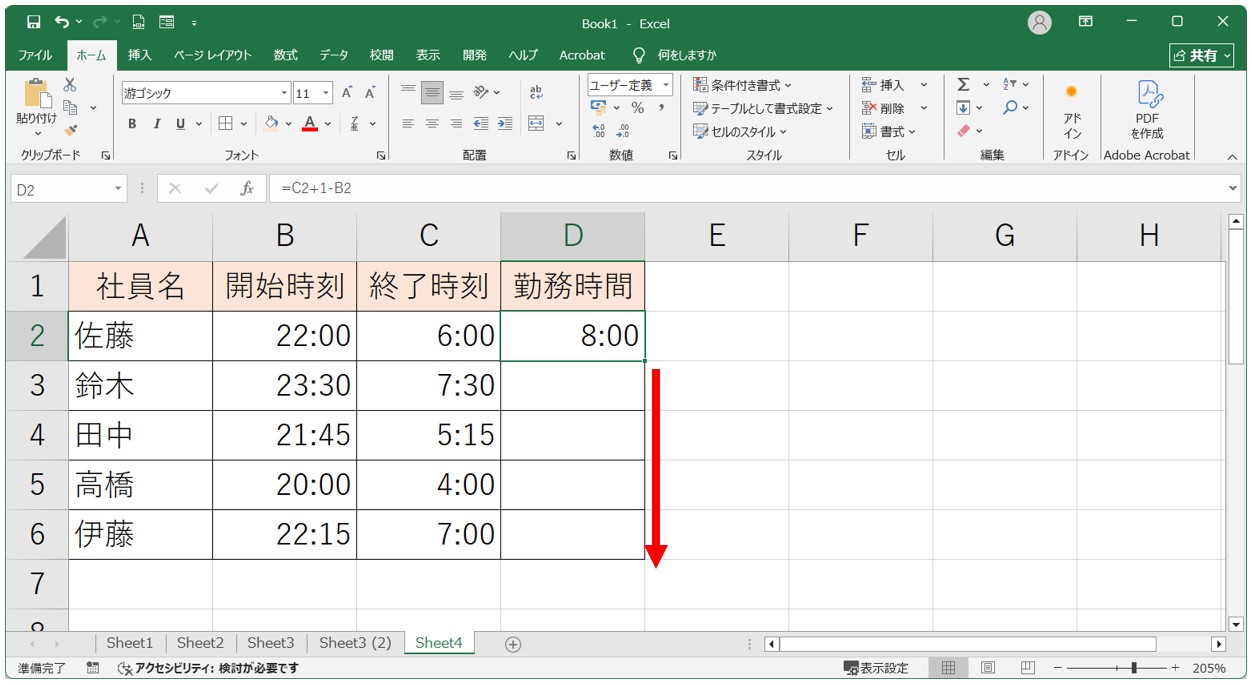Image resolution: width=1252 pixels, height=685 pixels.
Task: Click PDFを作成 Acrobat button
Action: [1147, 111]
